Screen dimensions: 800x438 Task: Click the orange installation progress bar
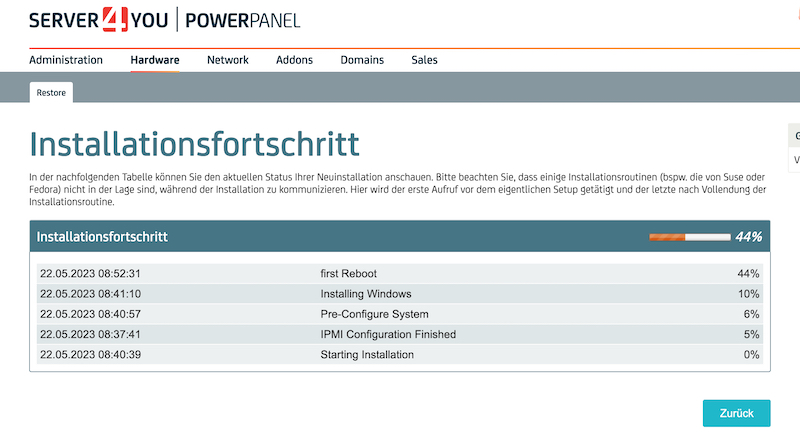coord(689,237)
